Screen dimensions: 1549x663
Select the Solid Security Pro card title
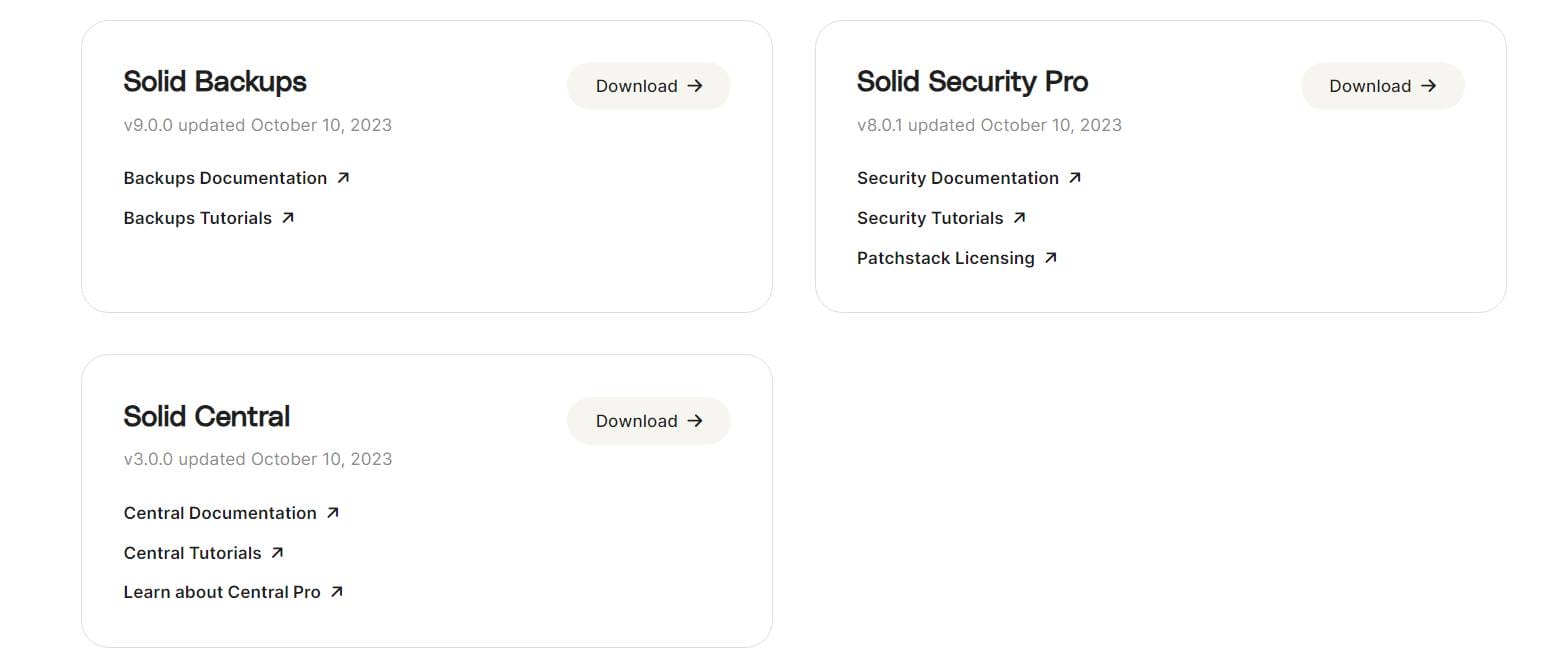tap(972, 81)
